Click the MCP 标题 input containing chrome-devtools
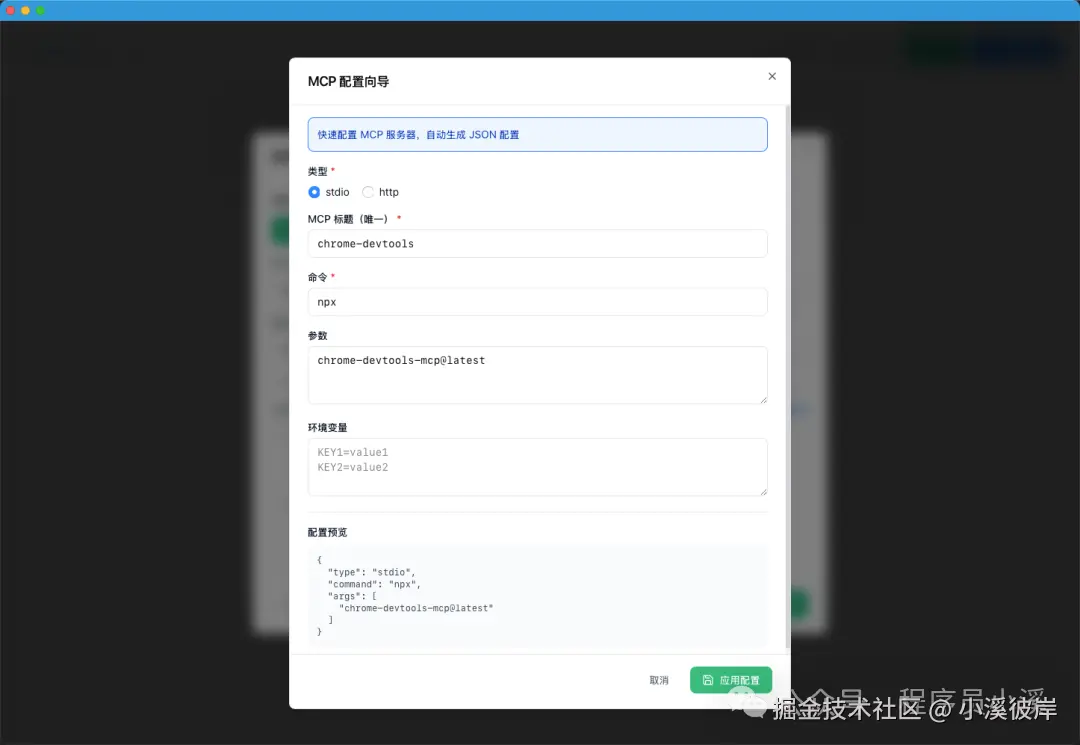Screen dimensions: 1080x745 coord(538,243)
